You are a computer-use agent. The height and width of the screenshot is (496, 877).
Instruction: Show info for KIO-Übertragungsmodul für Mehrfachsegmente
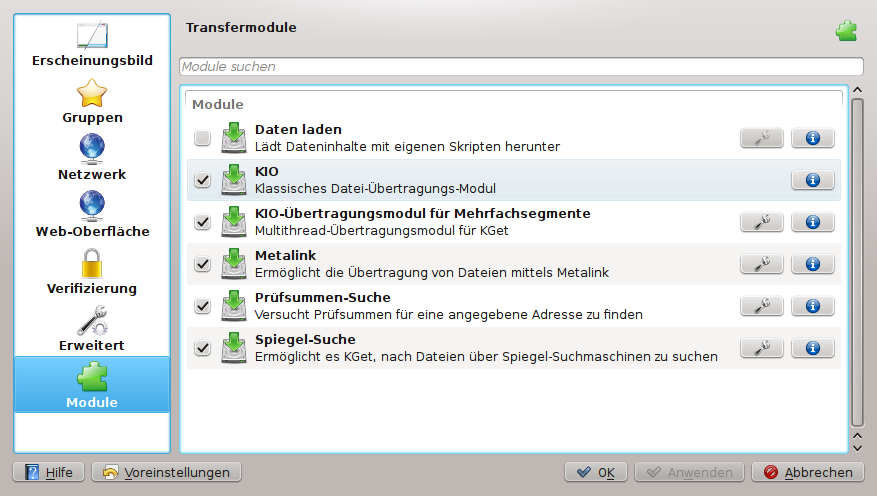[813, 222]
